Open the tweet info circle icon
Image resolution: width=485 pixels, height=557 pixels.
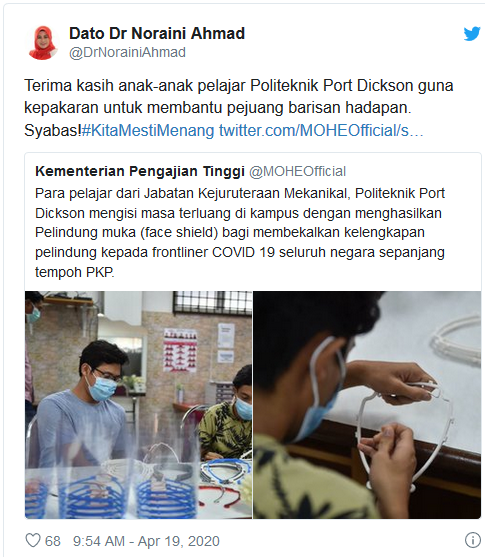[x=472, y=540]
